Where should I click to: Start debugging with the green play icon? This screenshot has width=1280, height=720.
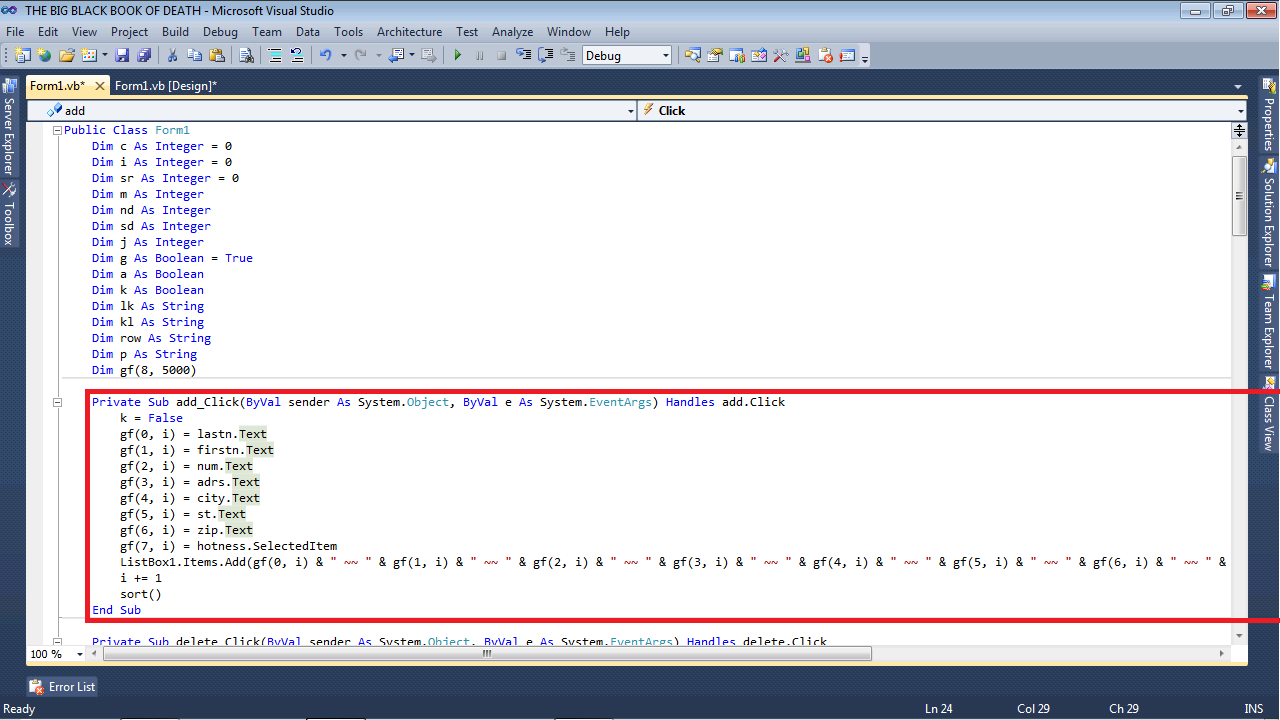(x=458, y=56)
